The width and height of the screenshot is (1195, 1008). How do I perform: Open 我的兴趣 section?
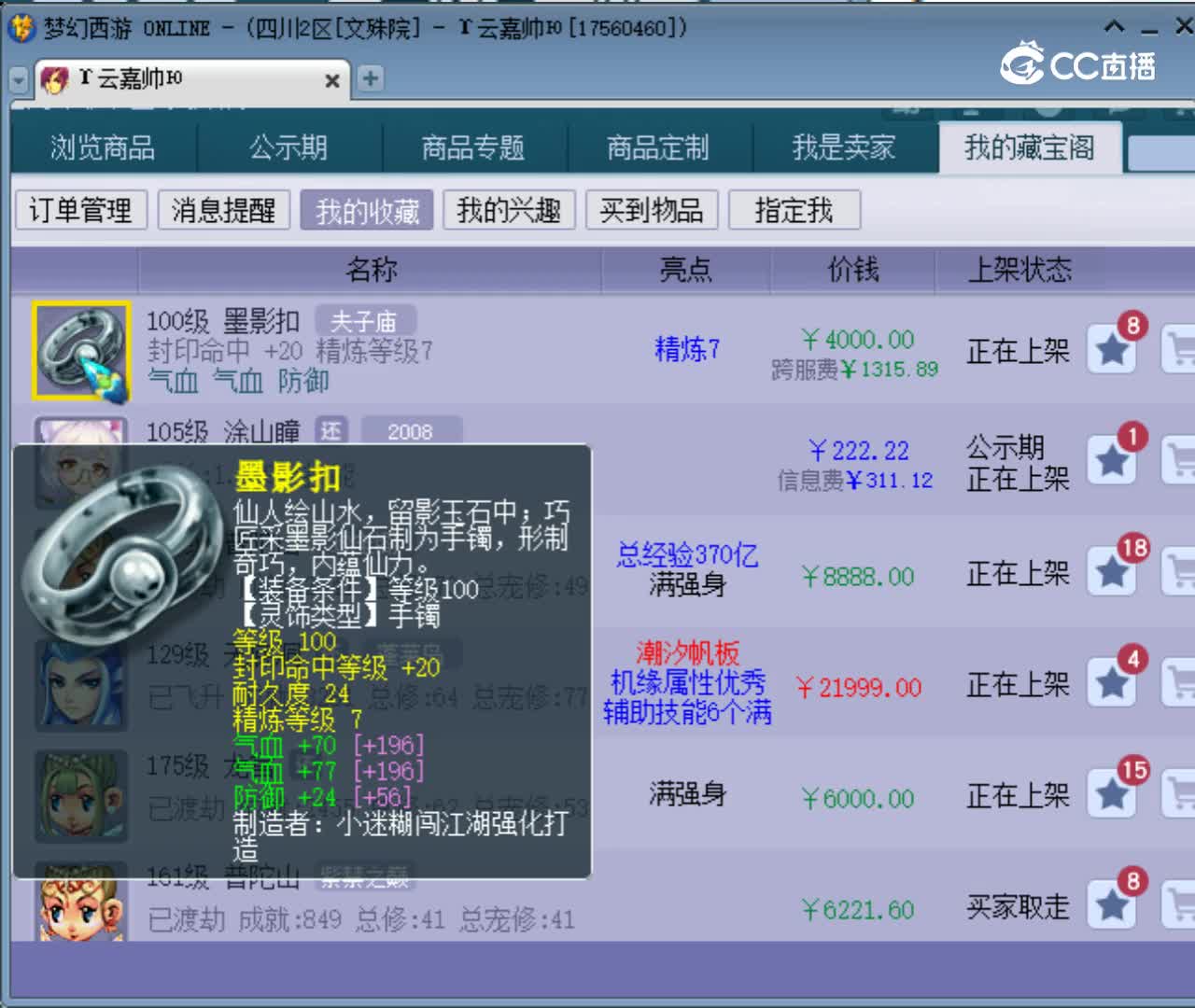pos(509,210)
